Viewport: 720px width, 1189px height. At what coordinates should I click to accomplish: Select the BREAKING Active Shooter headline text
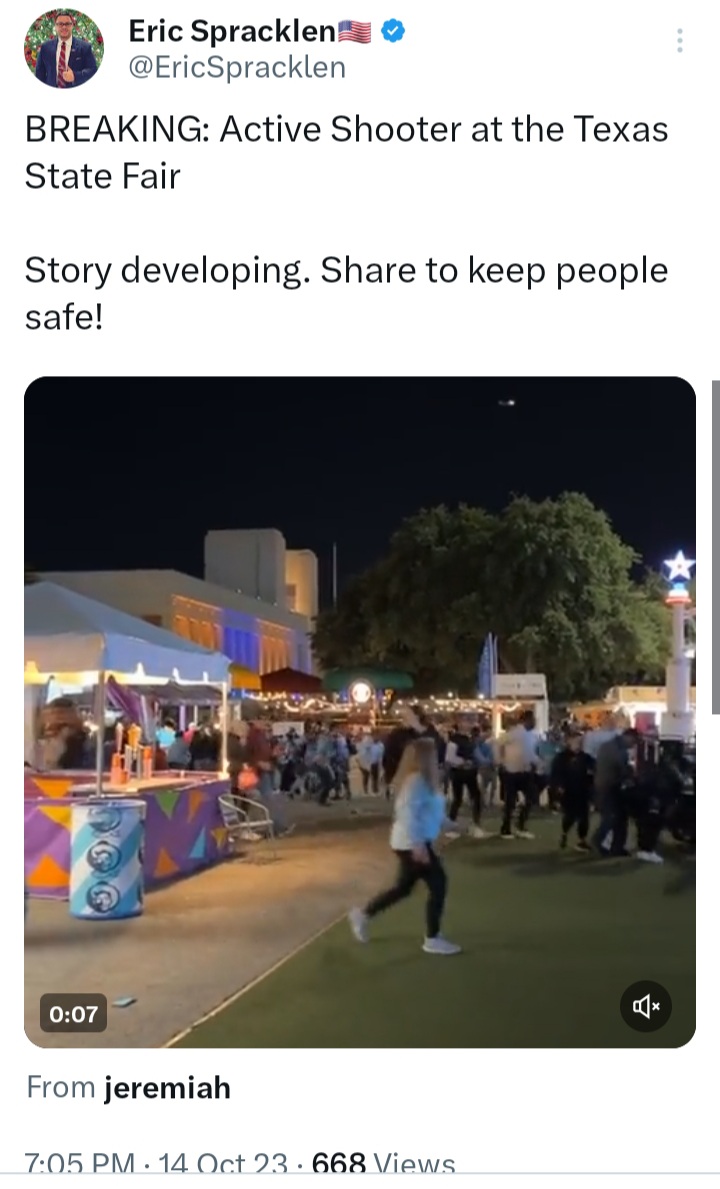tap(346, 152)
